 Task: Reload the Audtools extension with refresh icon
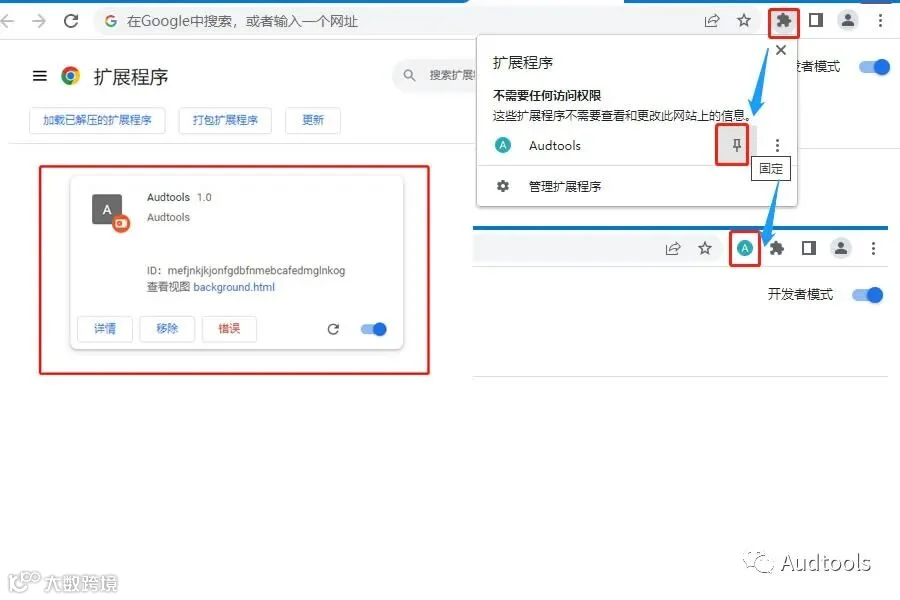click(333, 329)
